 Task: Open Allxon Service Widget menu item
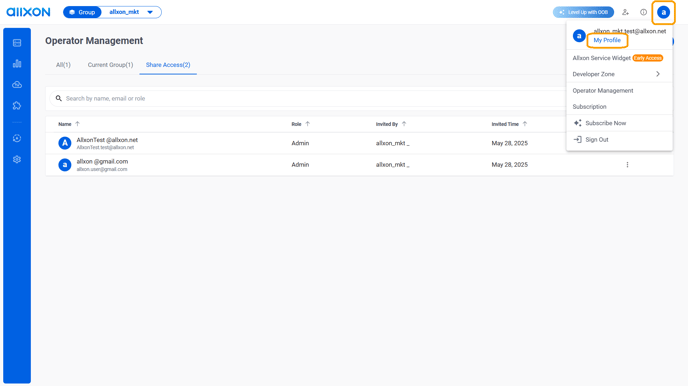click(x=619, y=58)
